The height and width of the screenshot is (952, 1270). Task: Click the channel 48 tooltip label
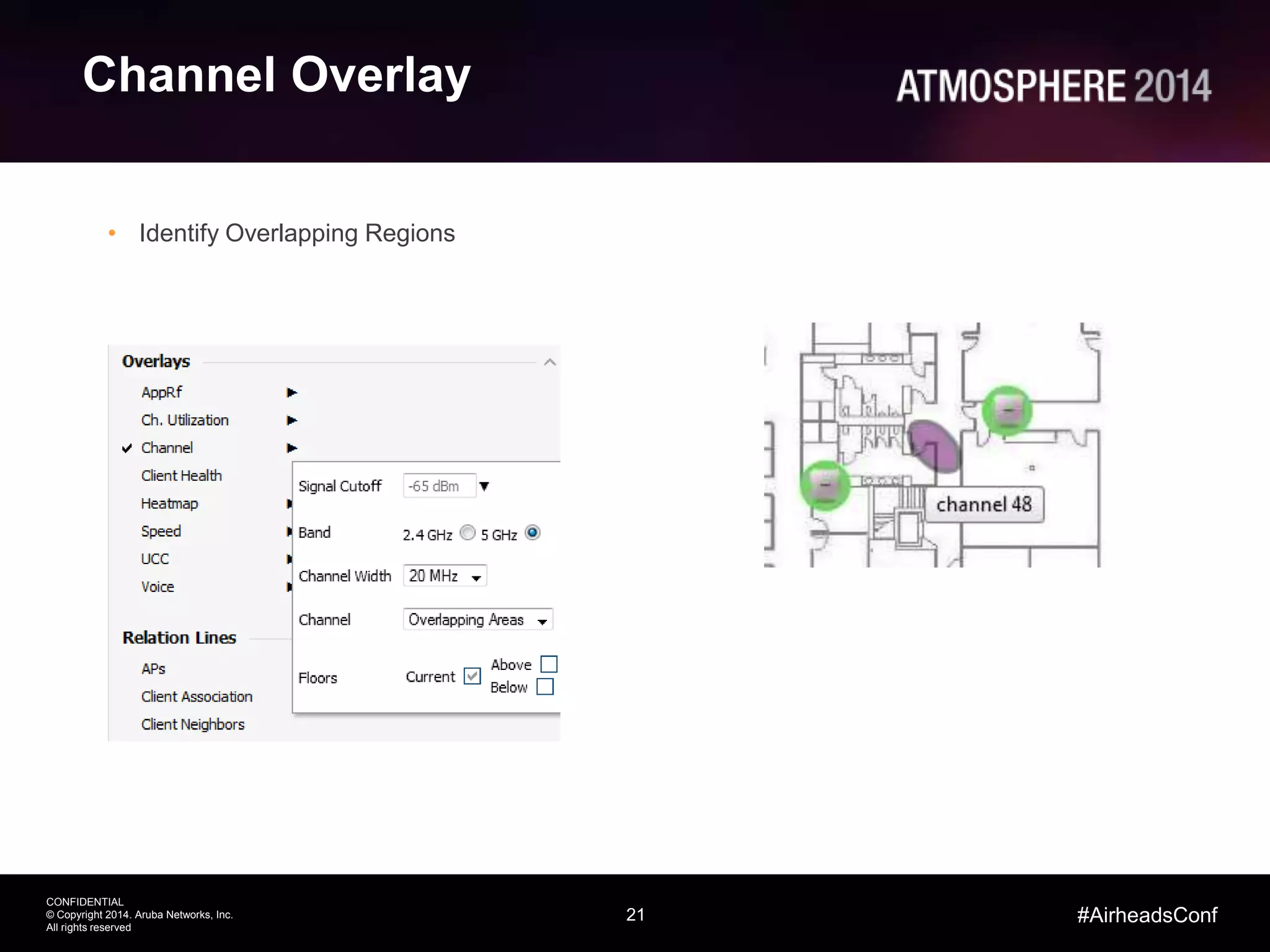[x=984, y=505]
